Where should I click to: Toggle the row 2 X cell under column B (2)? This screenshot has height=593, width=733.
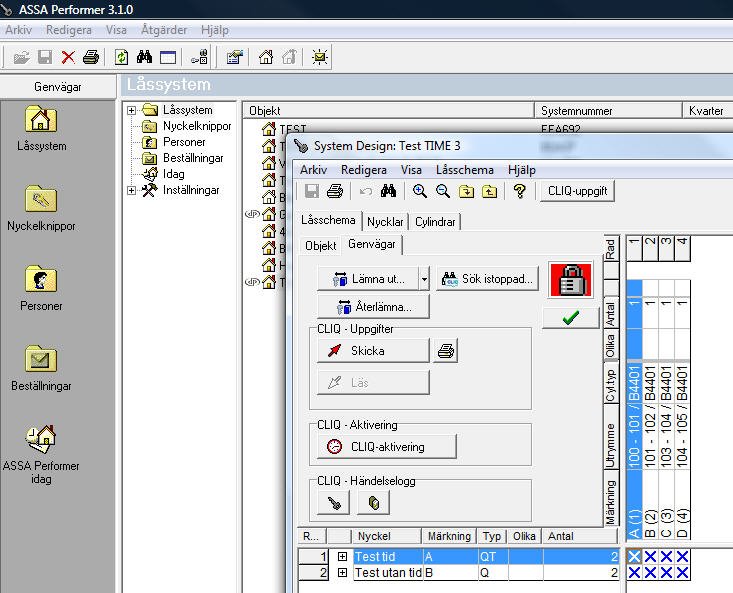[651, 573]
